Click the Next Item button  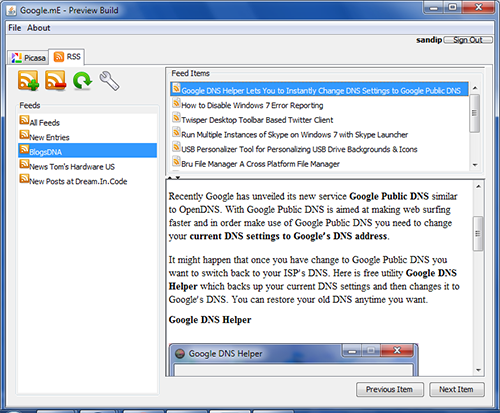pos(457,389)
